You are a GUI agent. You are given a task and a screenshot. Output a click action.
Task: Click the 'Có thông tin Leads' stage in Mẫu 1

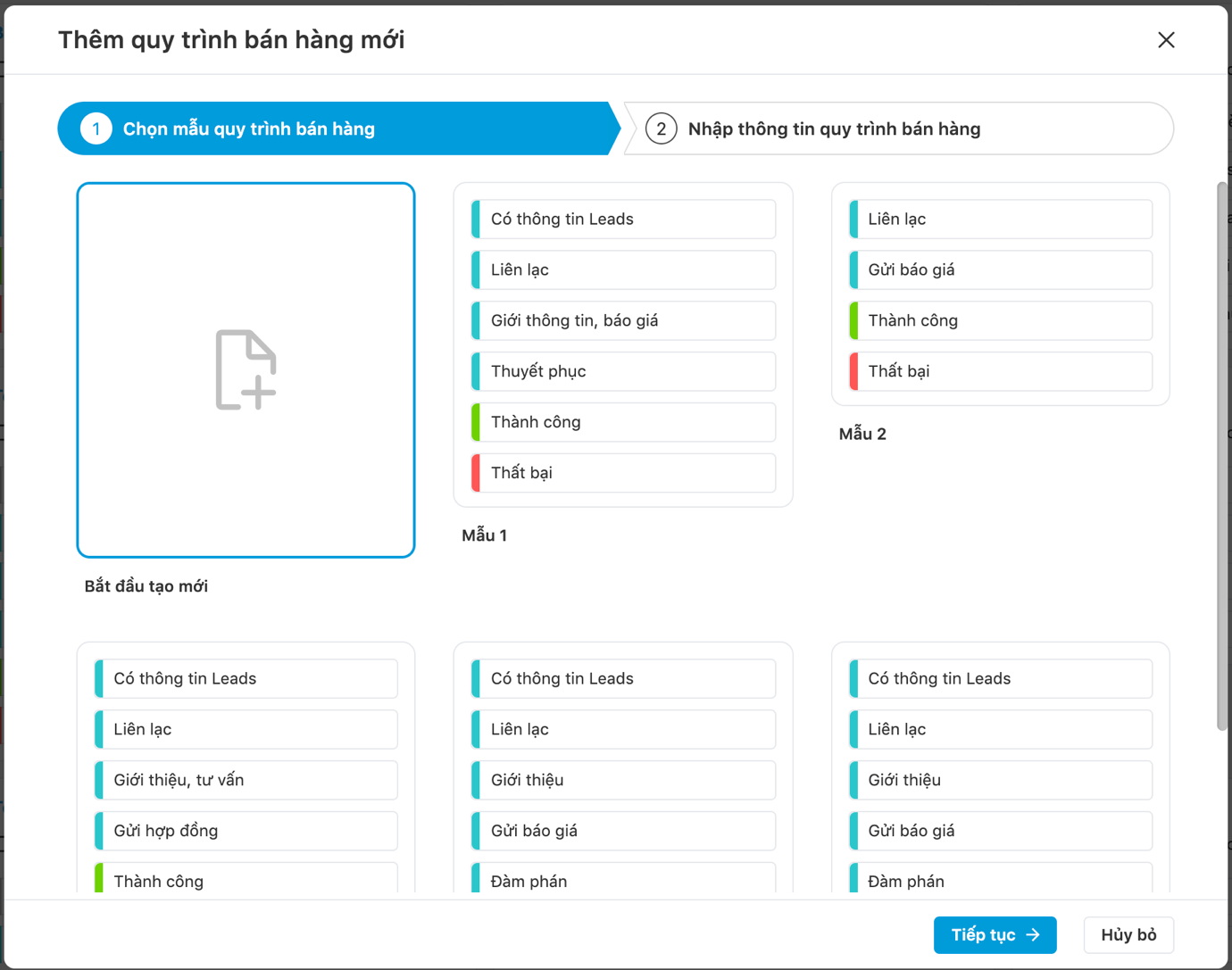click(x=622, y=219)
